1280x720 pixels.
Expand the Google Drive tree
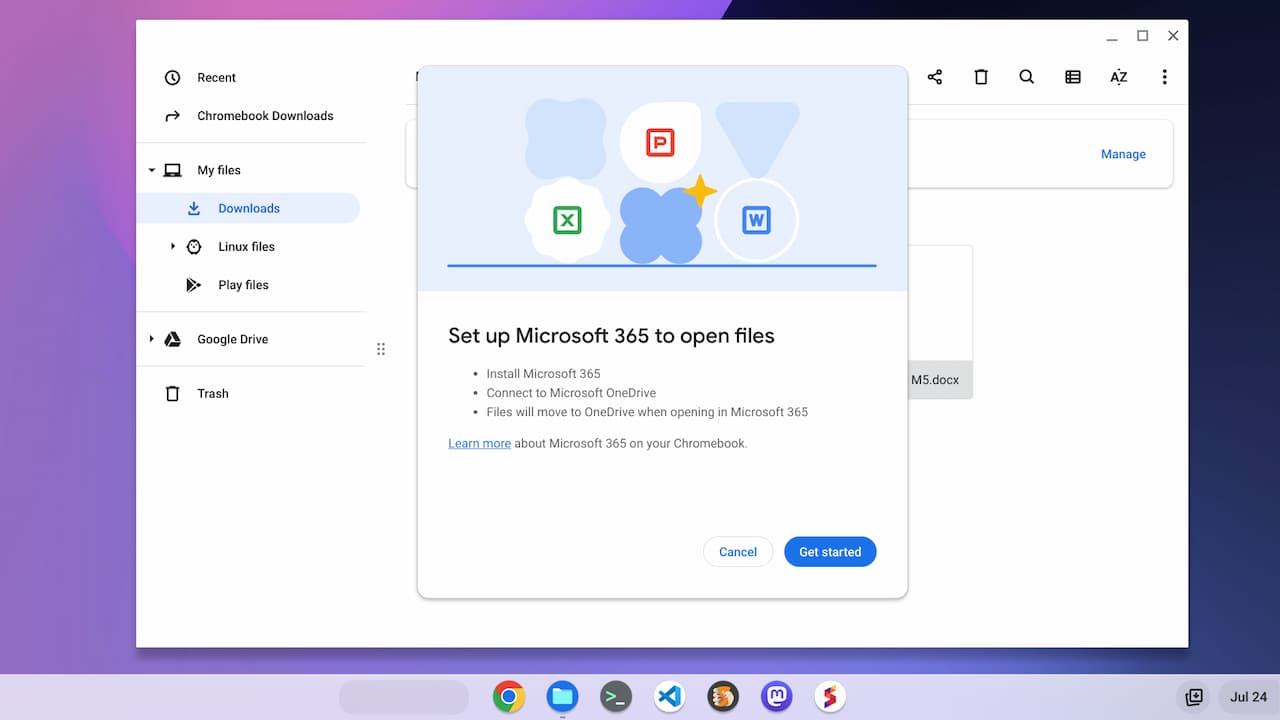tap(152, 339)
